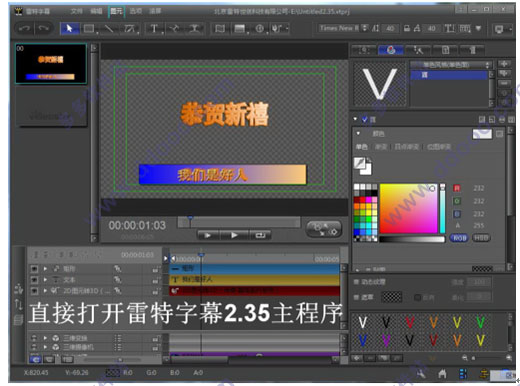
Task: Click the text spacing TT icon
Action: point(449,28)
